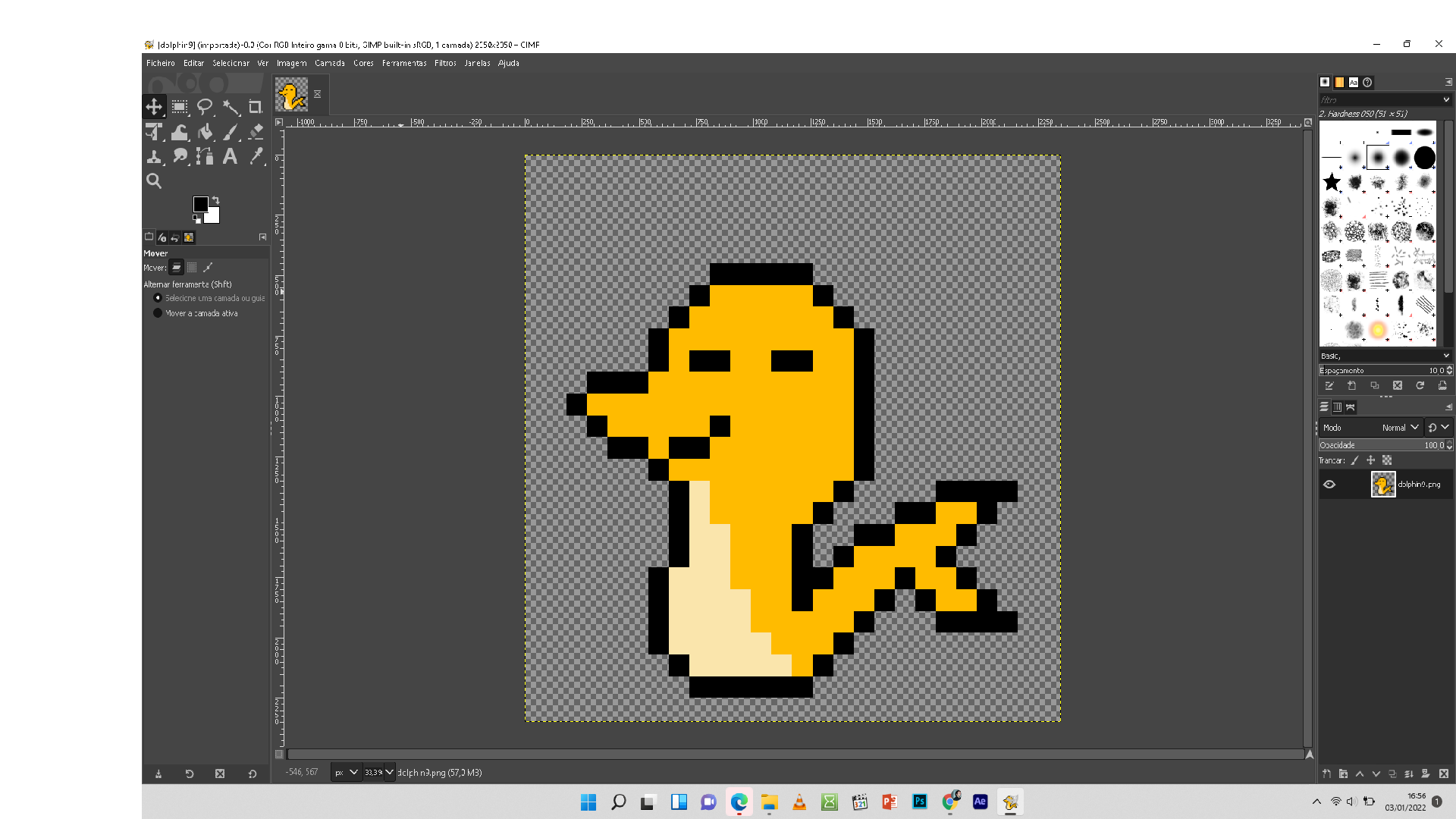The image size is (1456, 819).
Task: Open the px unit dropdown in status bar
Action: pos(346,773)
